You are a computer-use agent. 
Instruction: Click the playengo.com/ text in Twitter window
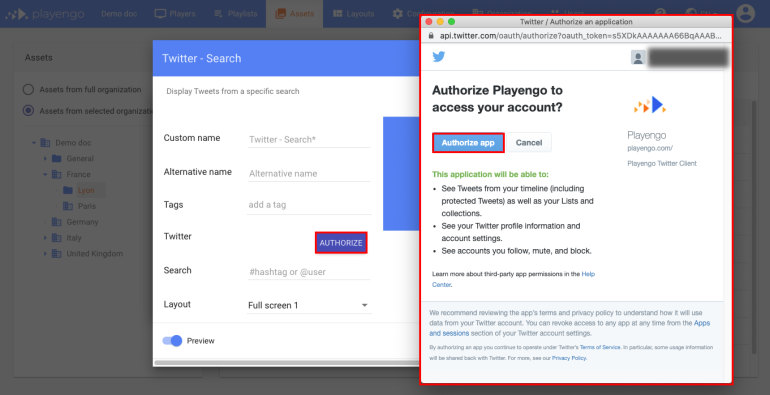[650, 148]
